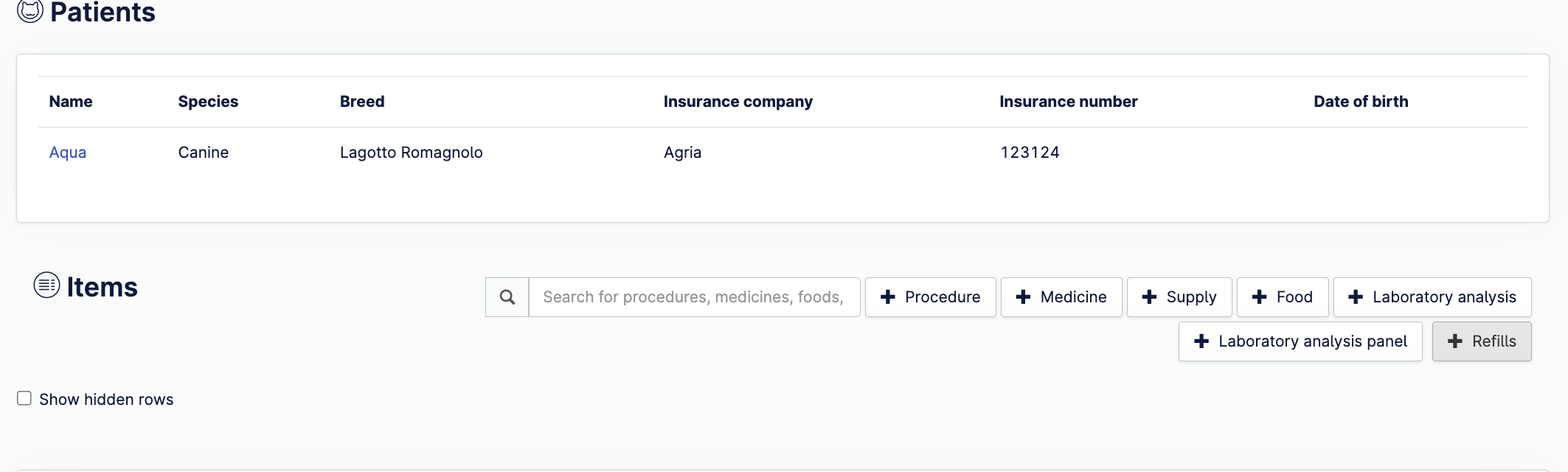Click the Species column header

click(x=208, y=102)
